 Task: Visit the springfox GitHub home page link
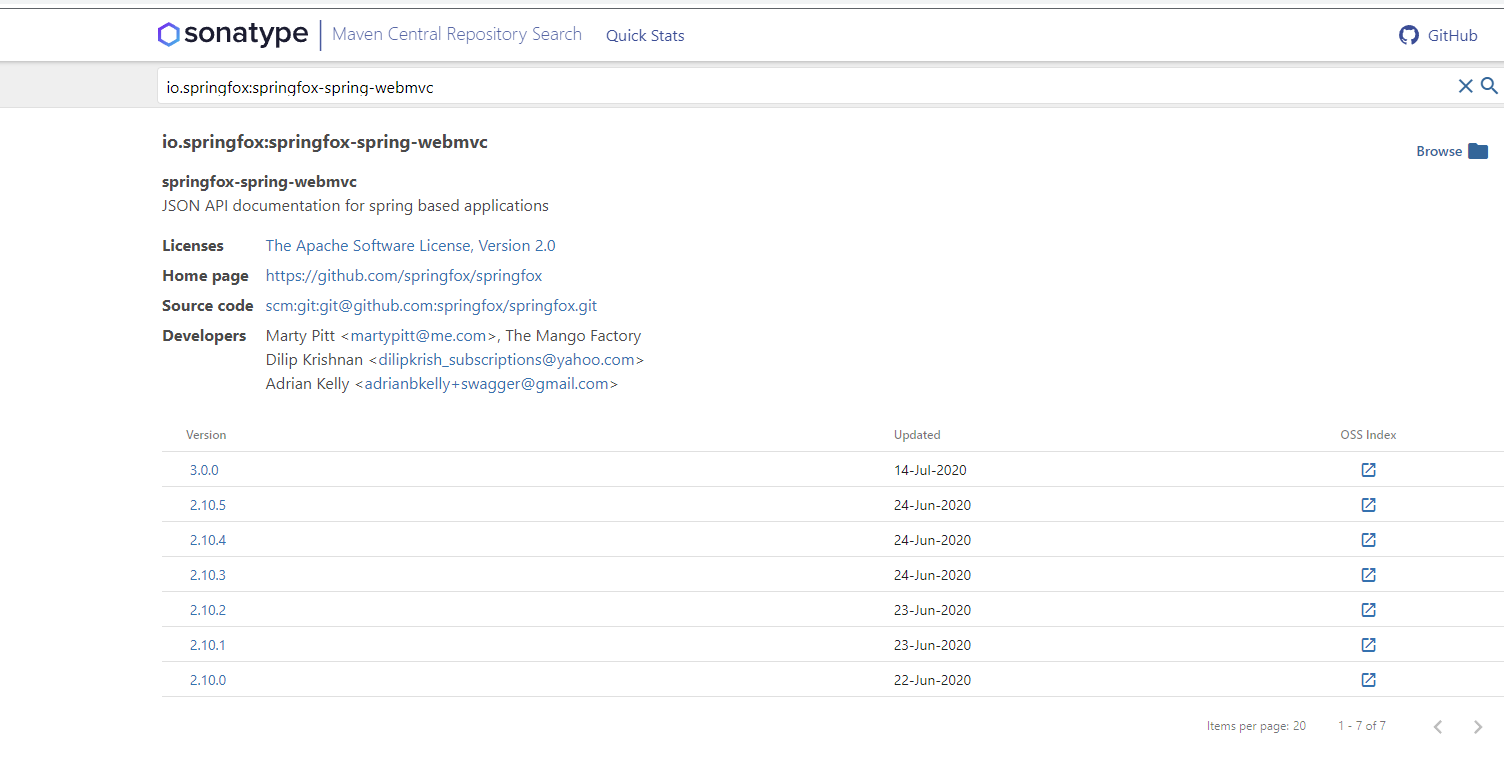tap(404, 275)
